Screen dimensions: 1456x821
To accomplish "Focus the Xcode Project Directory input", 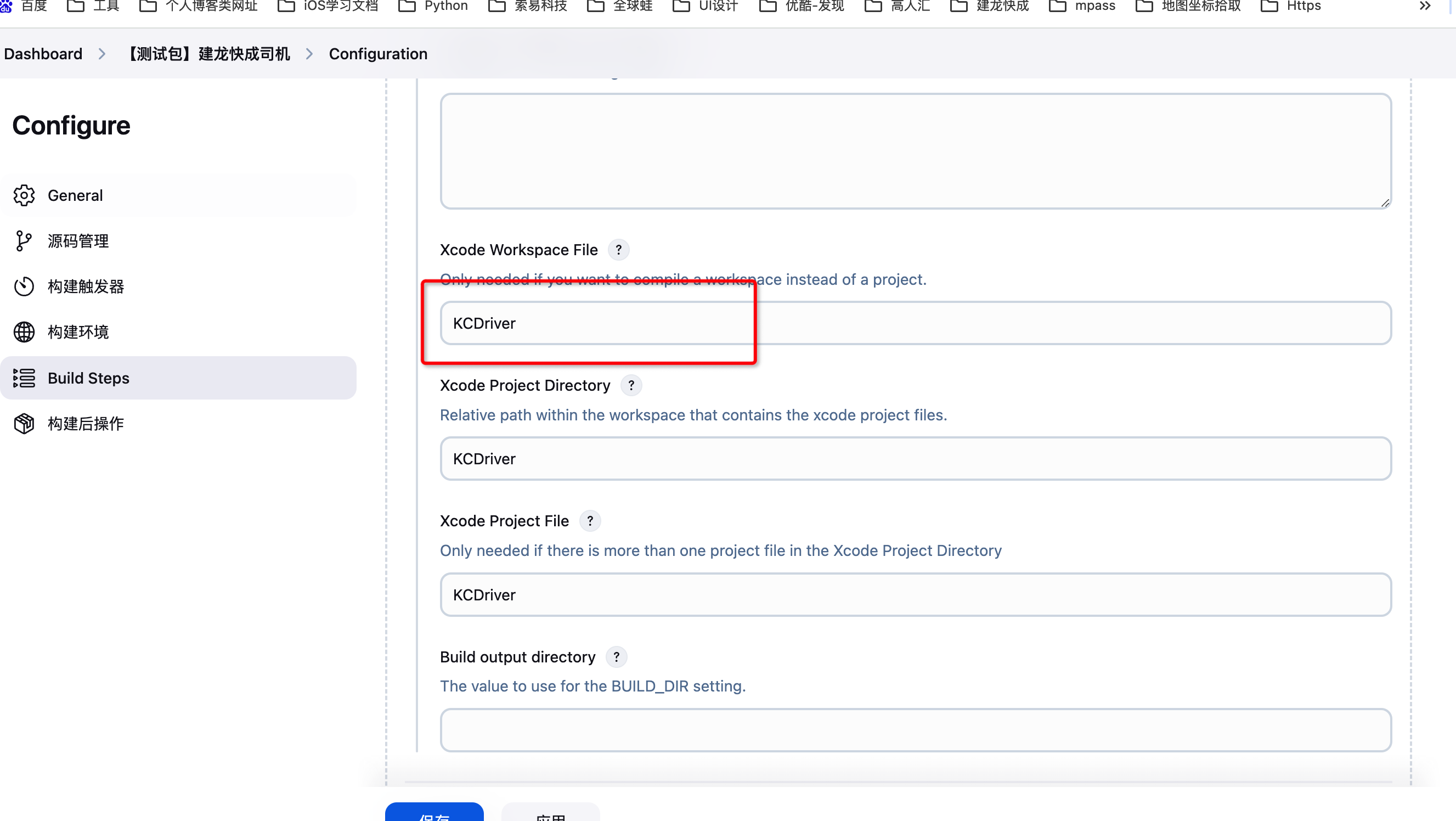I will pyautogui.click(x=916, y=459).
